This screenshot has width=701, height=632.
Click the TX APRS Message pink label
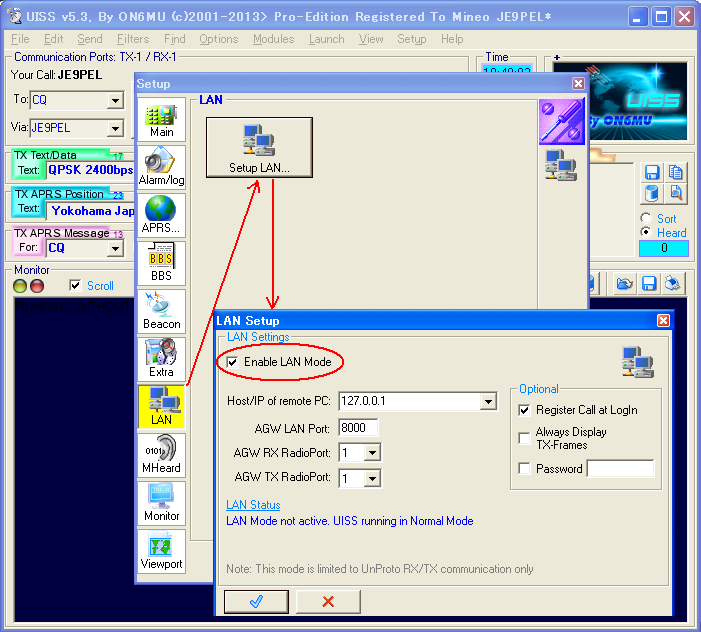62,233
